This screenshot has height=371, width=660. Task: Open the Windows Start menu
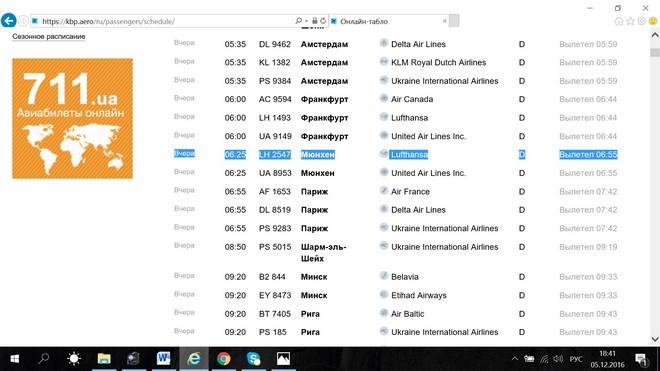pos(14,359)
